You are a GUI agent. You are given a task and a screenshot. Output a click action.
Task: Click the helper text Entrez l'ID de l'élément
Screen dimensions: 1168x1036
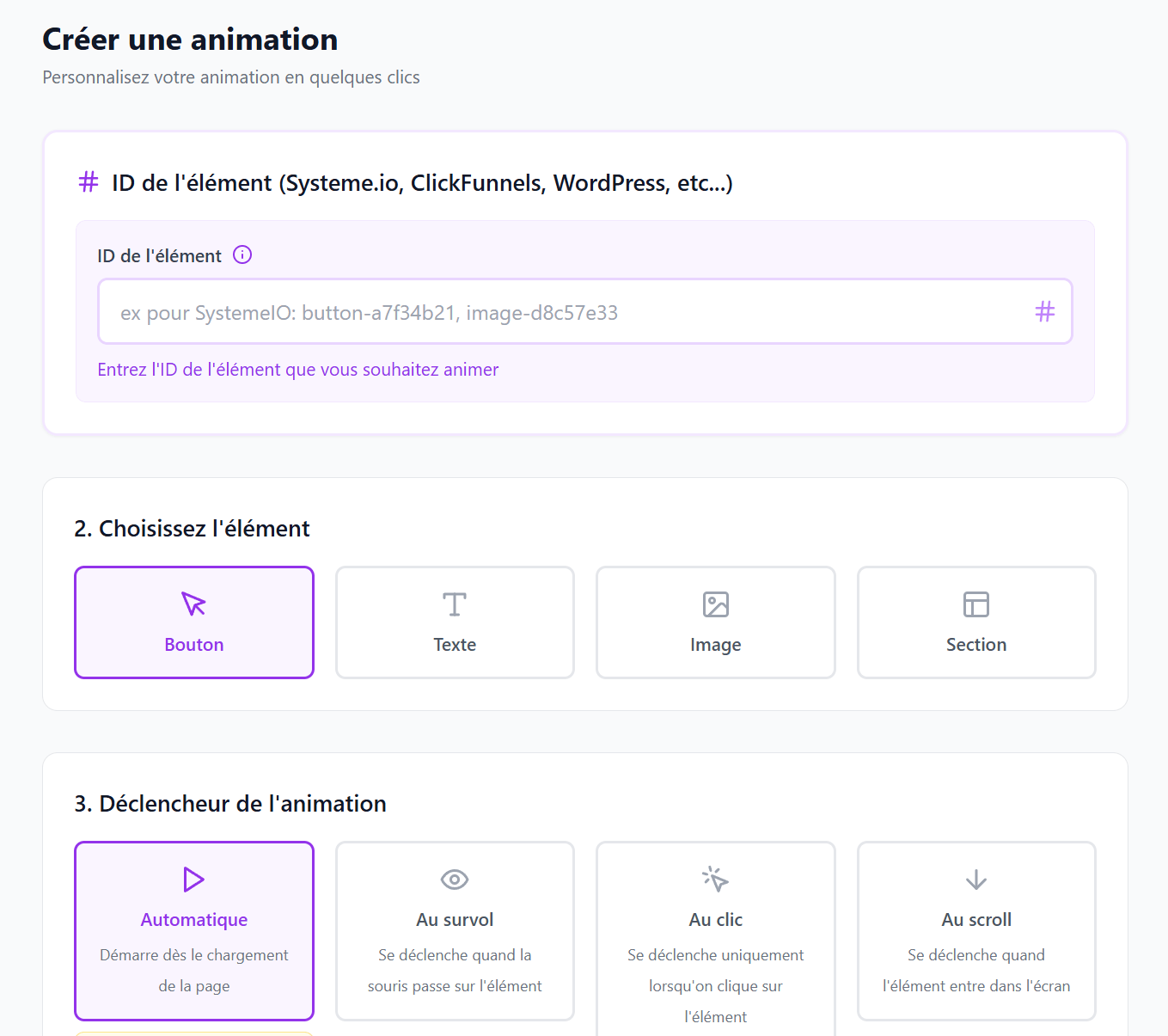pyautogui.click(x=297, y=369)
